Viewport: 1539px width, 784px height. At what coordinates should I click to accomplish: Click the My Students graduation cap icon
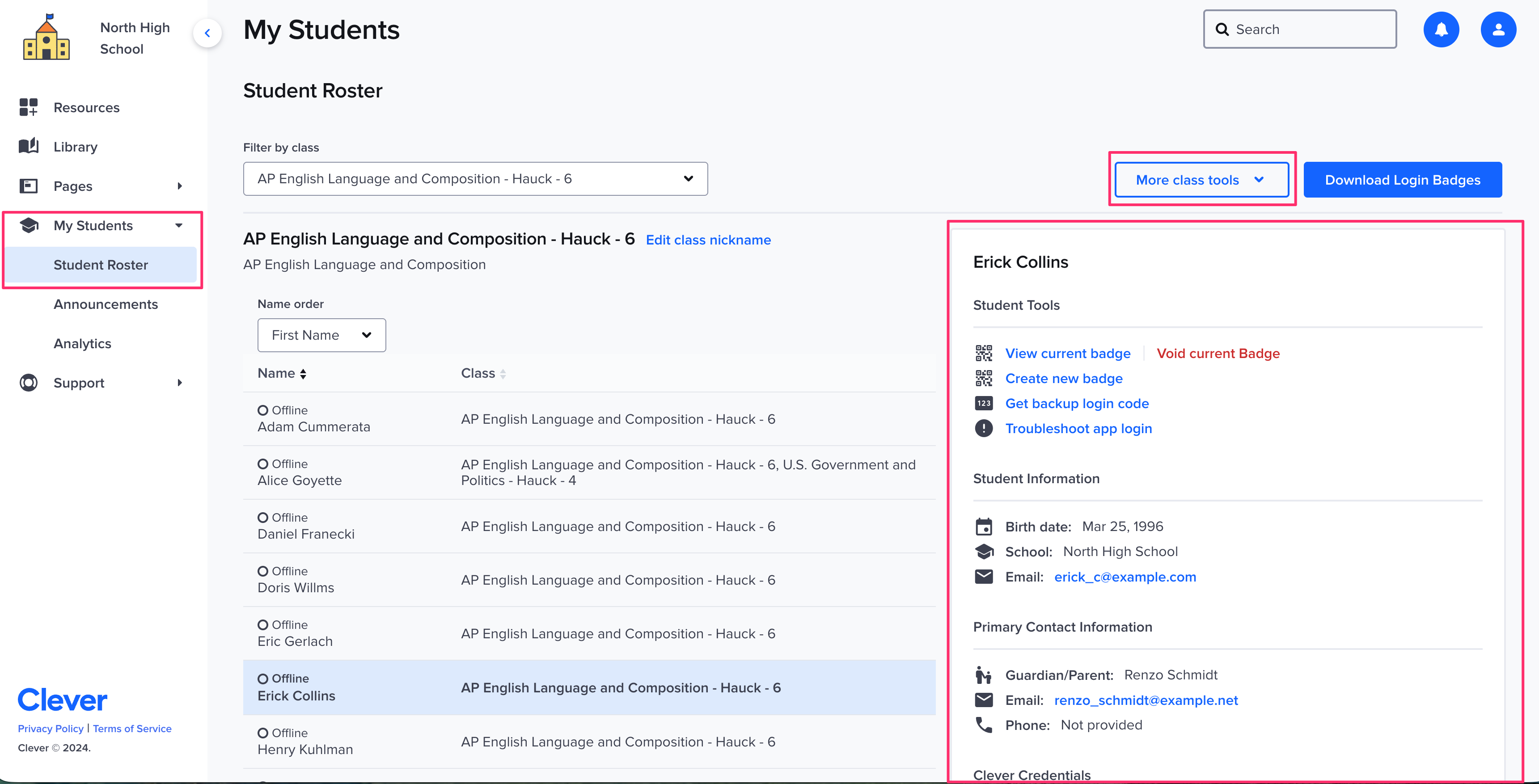tap(28, 225)
